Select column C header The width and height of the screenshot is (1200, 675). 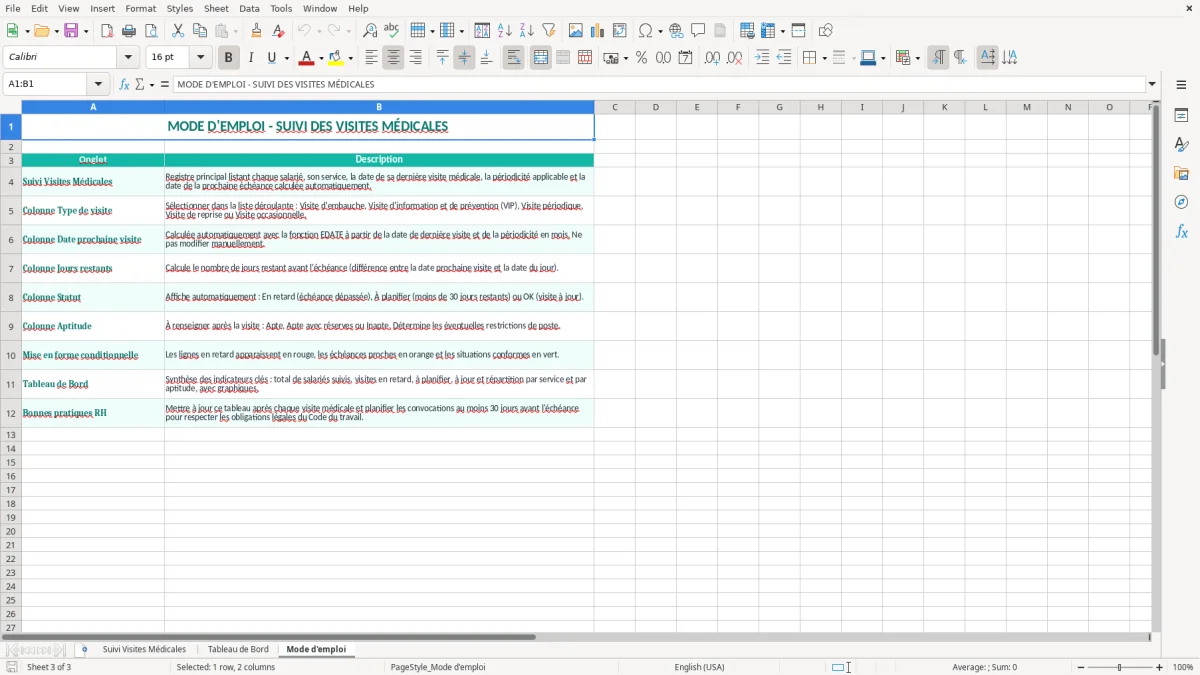(615, 107)
